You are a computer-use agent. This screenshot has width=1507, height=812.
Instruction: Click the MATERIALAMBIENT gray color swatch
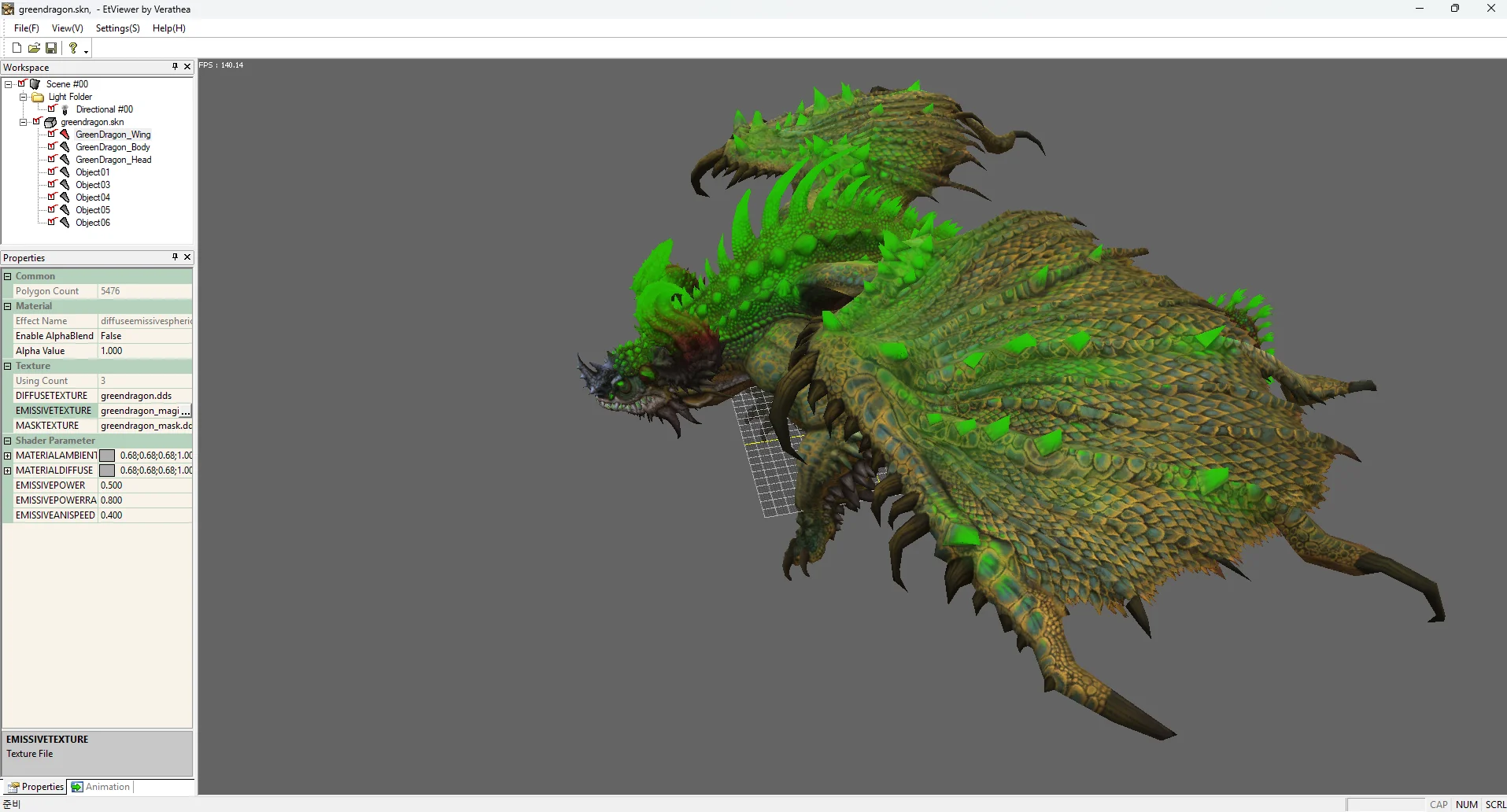[107, 456]
